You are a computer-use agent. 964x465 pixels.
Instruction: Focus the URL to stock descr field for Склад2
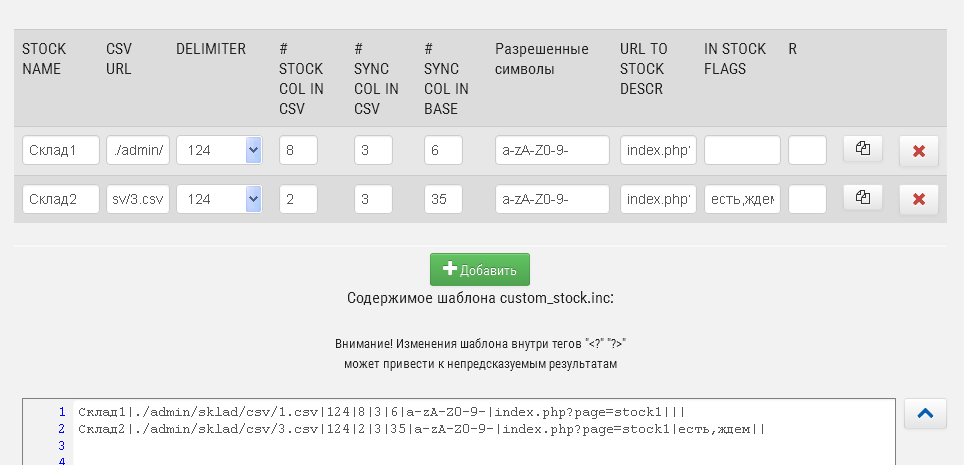(x=657, y=199)
